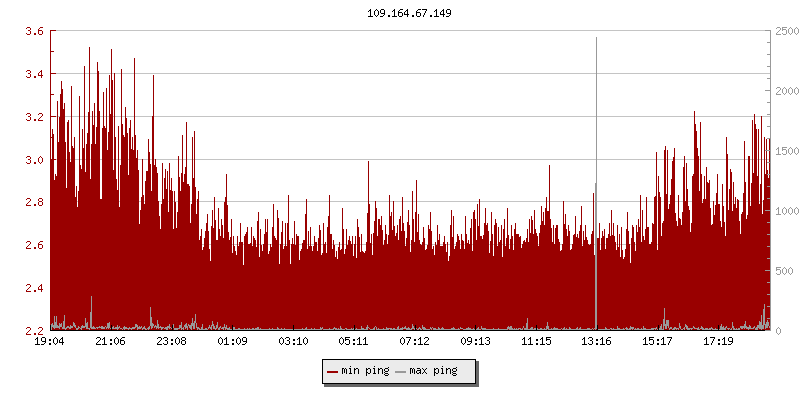Screen dimensions: 800x400
Task: Click the 2500 label on right axis
Action: (x=785, y=32)
